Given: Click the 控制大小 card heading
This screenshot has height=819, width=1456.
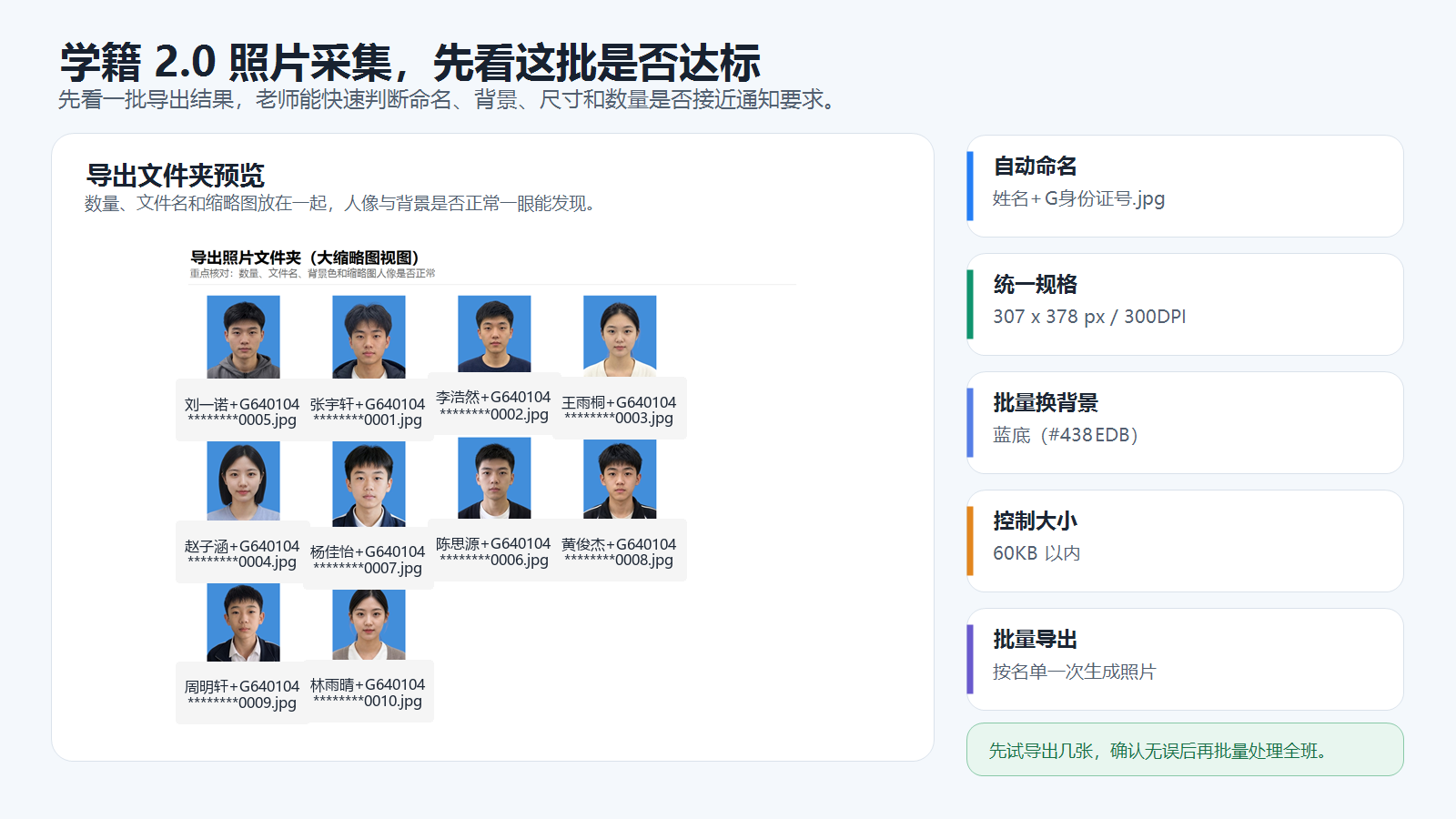Looking at the screenshot, I should pyautogui.click(x=1035, y=521).
